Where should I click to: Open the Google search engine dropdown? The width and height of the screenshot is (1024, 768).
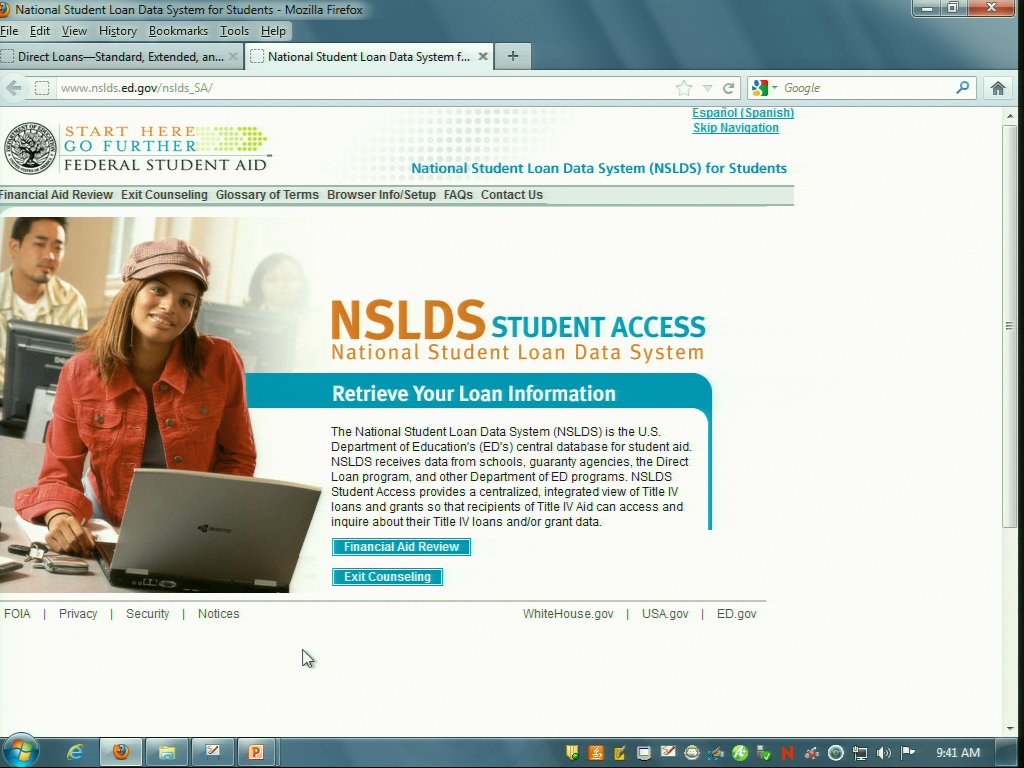pyautogui.click(x=764, y=88)
